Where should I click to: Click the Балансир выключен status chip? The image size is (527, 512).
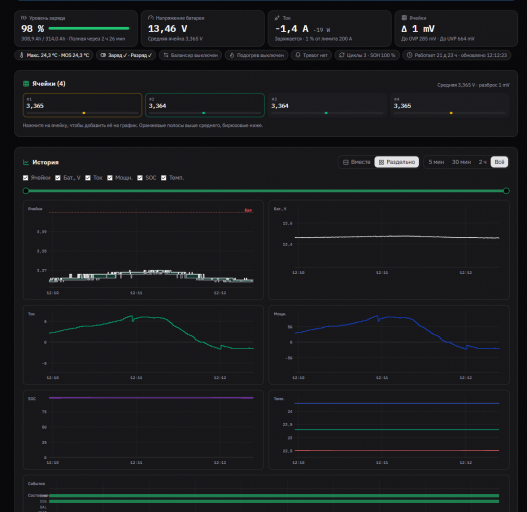click(x=190, y=55)
